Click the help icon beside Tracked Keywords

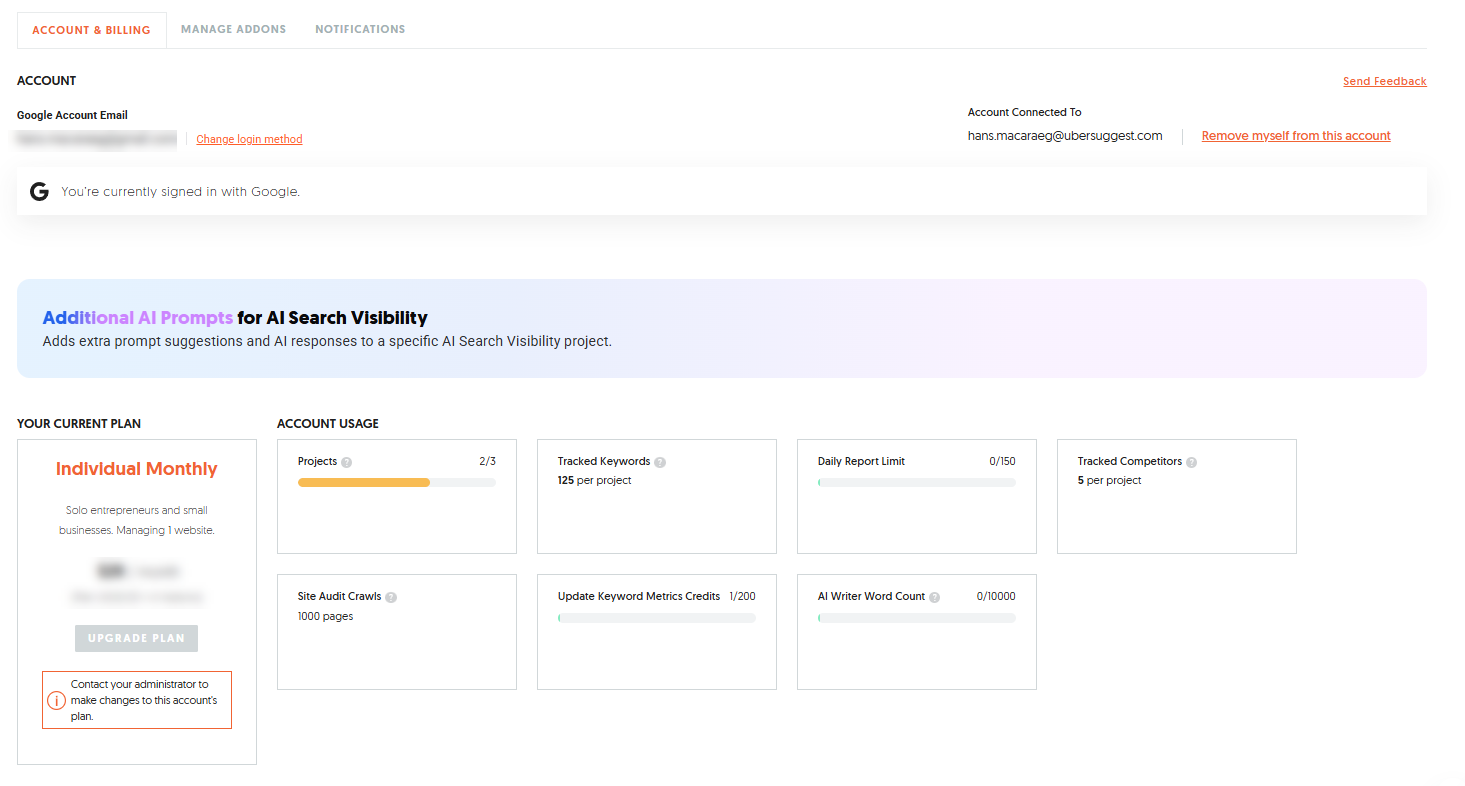coord(660,462)
